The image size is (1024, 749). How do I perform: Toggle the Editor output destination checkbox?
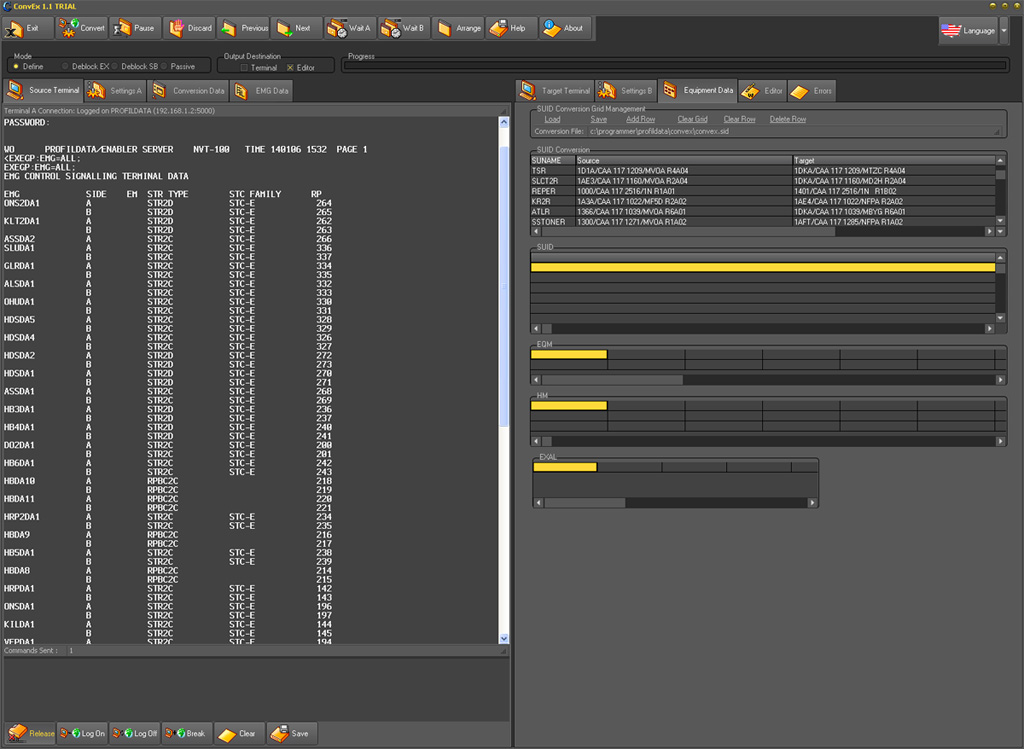coord(291,67)
